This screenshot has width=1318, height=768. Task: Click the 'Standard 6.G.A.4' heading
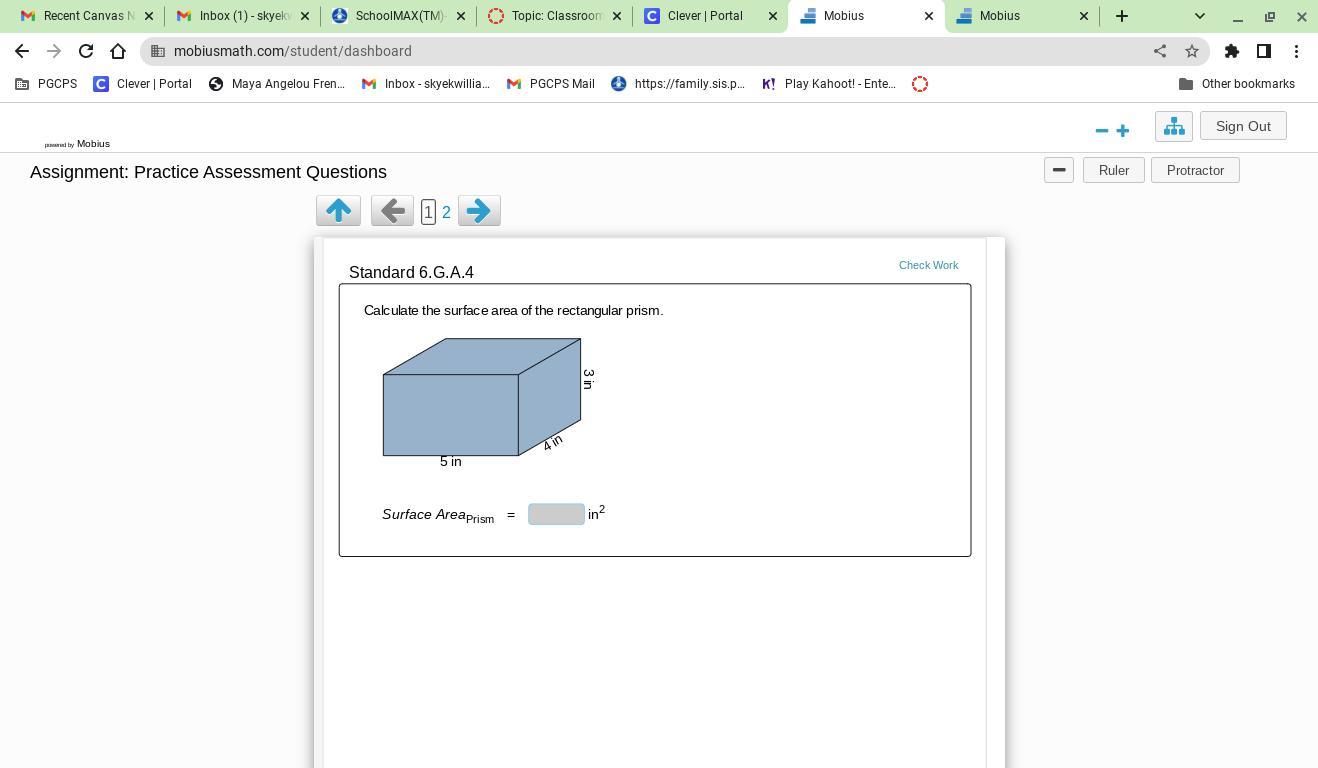411,272
